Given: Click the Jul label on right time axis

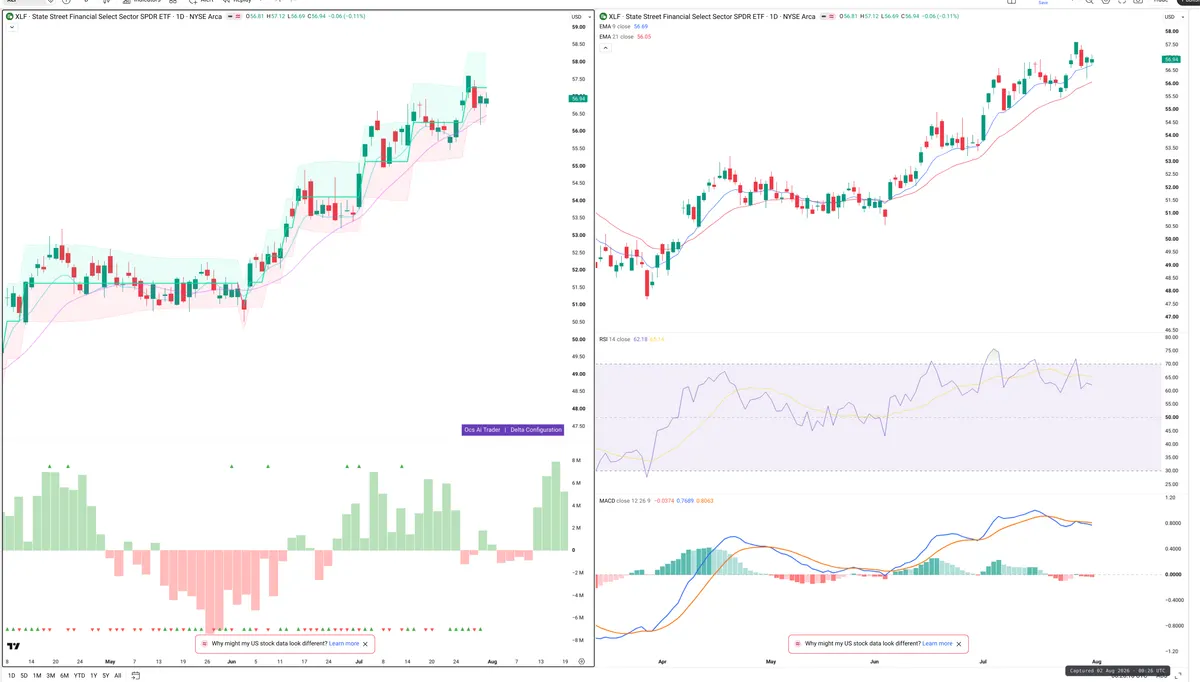Looking at the screenshot, I should pyautogui.click(x=984, y=661).
